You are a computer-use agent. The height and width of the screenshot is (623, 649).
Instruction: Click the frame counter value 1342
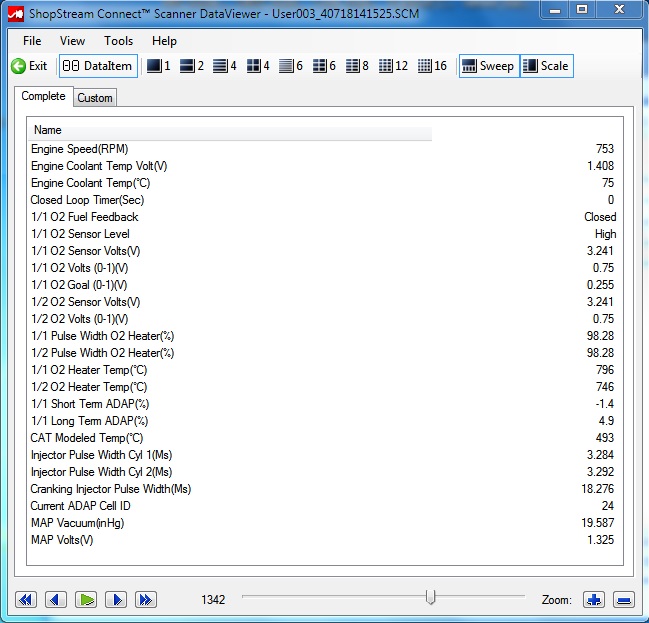[213, 600]
